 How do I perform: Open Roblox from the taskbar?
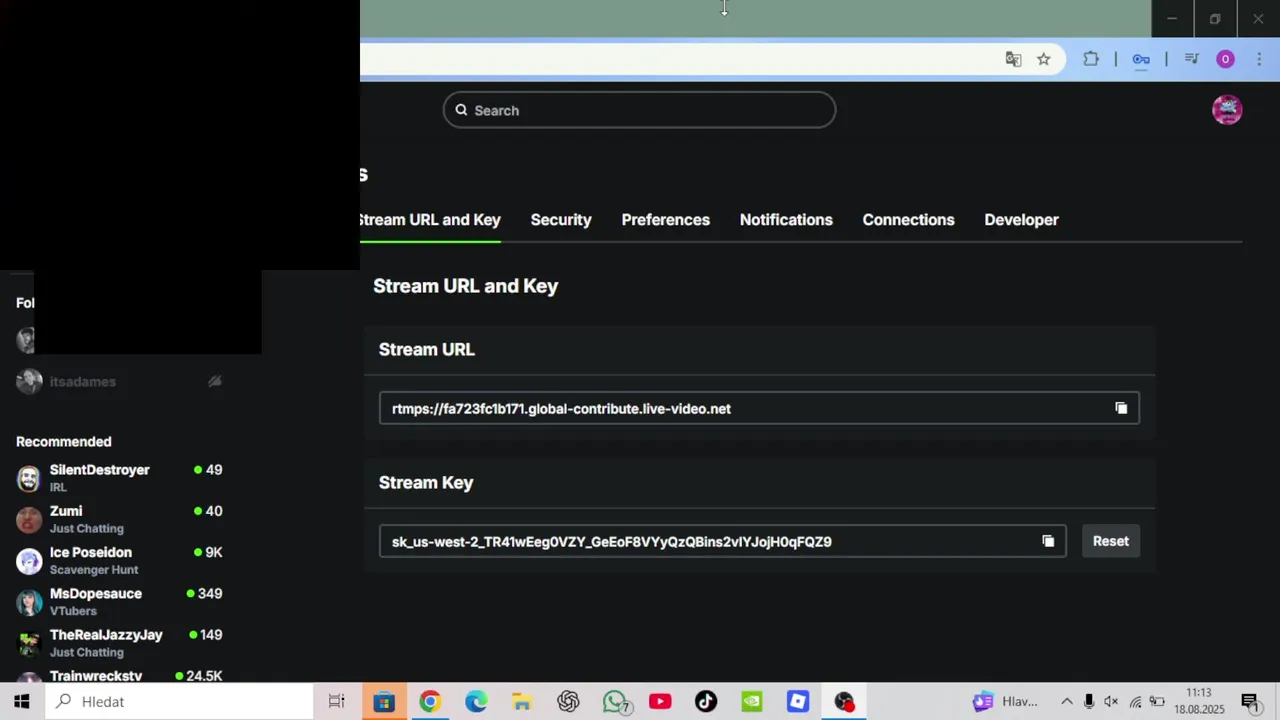click(798, 702)
